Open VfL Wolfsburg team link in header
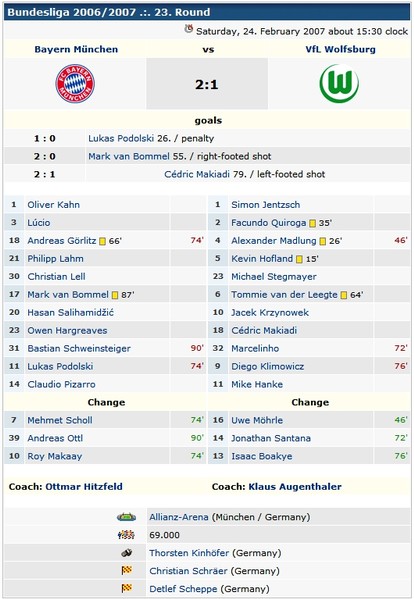 (x=340, y=49)
